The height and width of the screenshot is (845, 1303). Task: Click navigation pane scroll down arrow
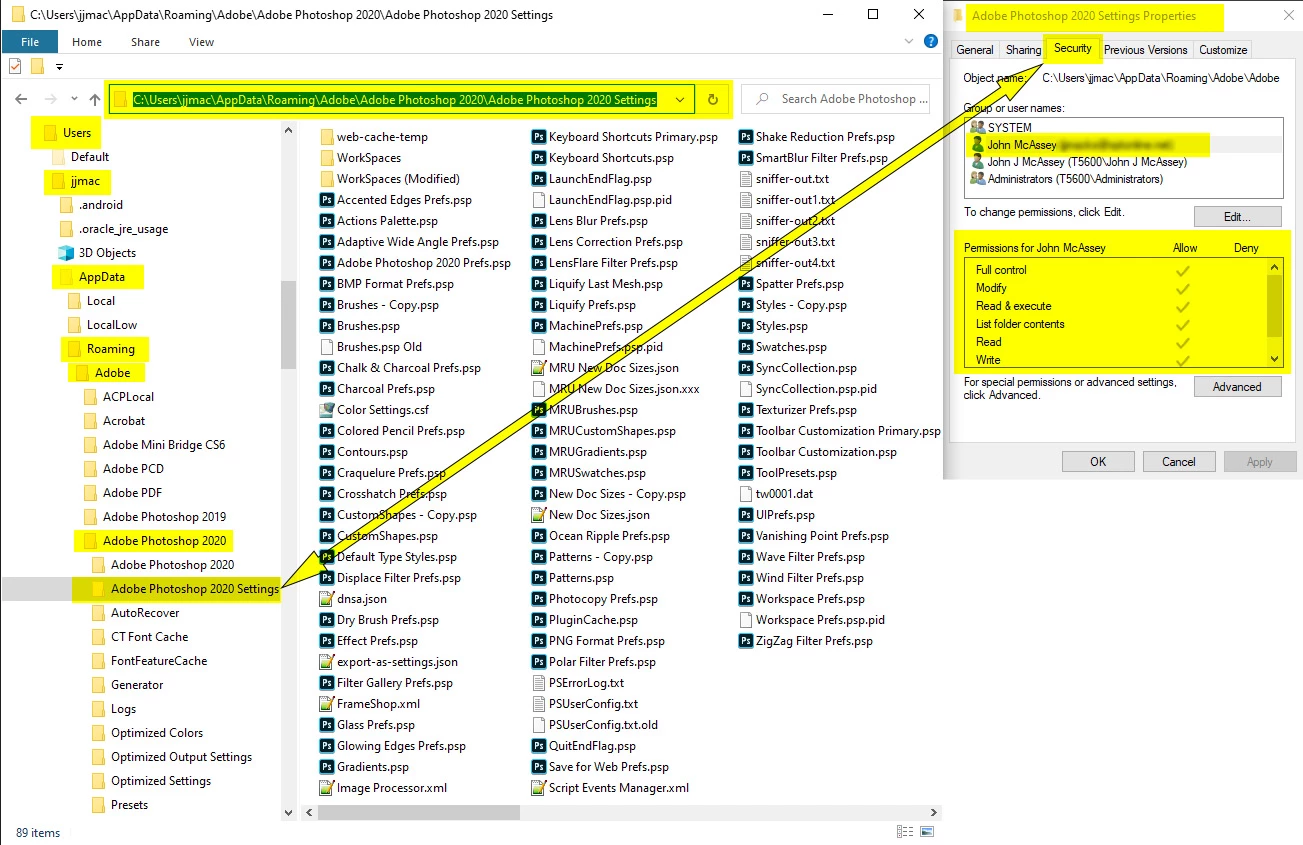coord(289,812)
